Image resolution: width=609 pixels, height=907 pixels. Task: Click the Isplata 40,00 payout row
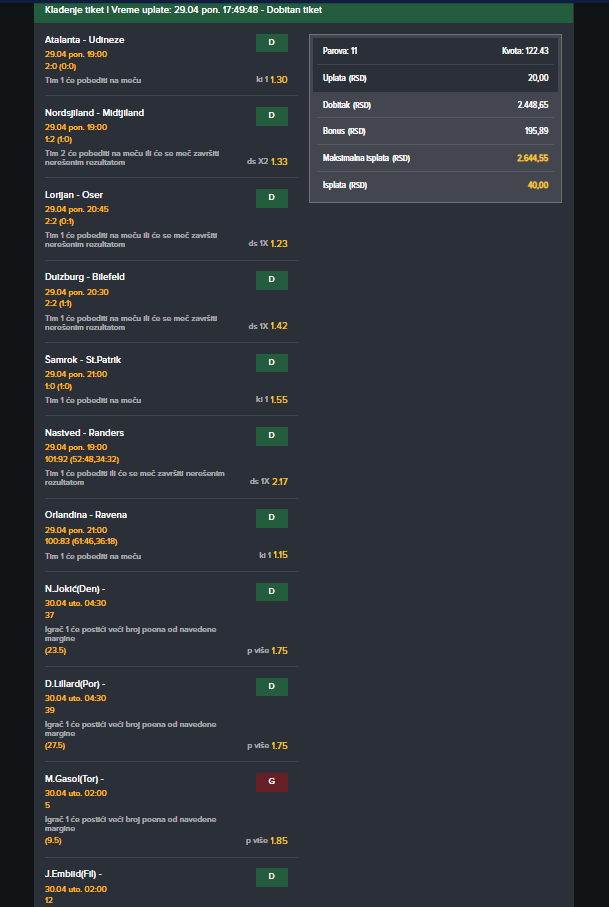point(435,185)
